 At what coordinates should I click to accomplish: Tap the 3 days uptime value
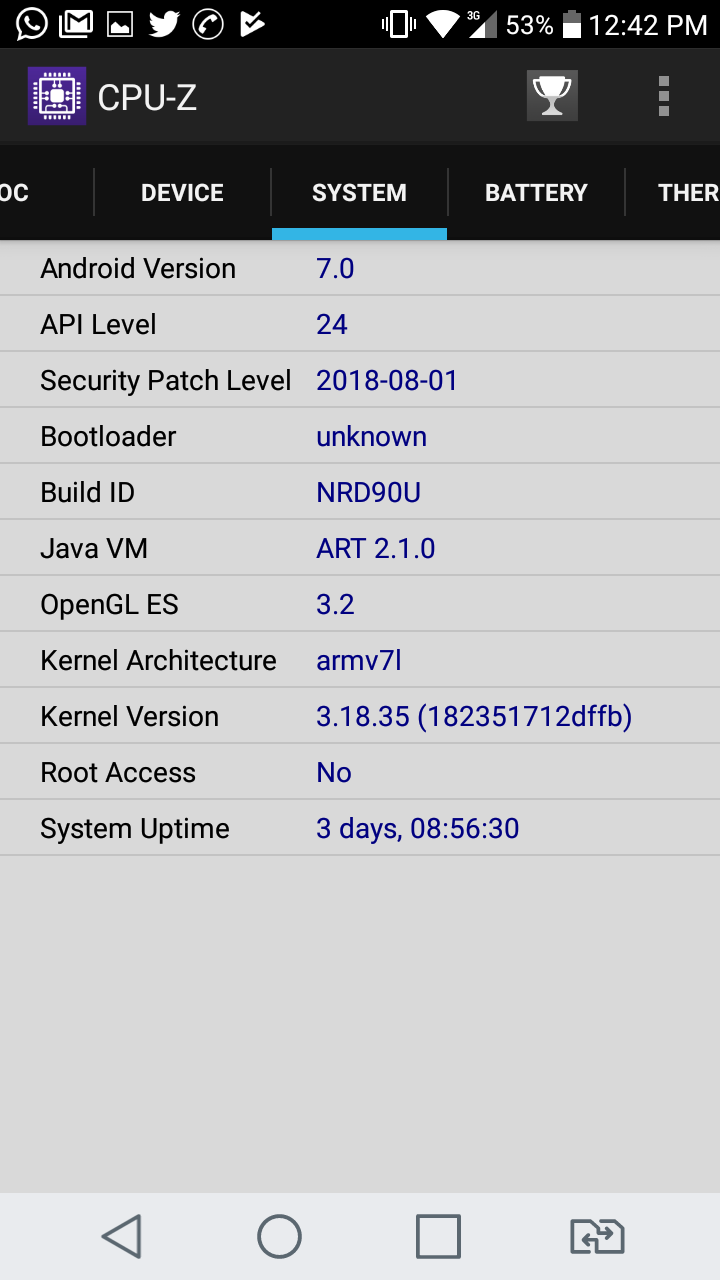click(418, 829)
